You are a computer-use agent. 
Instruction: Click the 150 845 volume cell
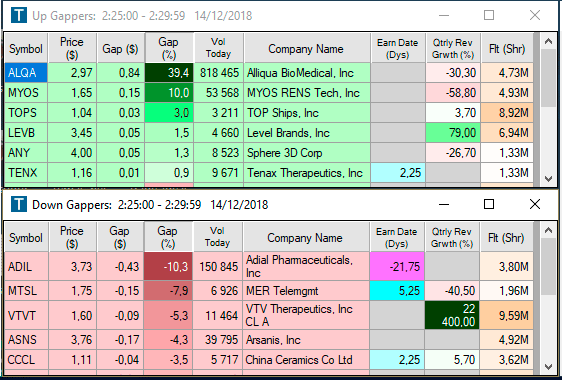click(218, 266)
